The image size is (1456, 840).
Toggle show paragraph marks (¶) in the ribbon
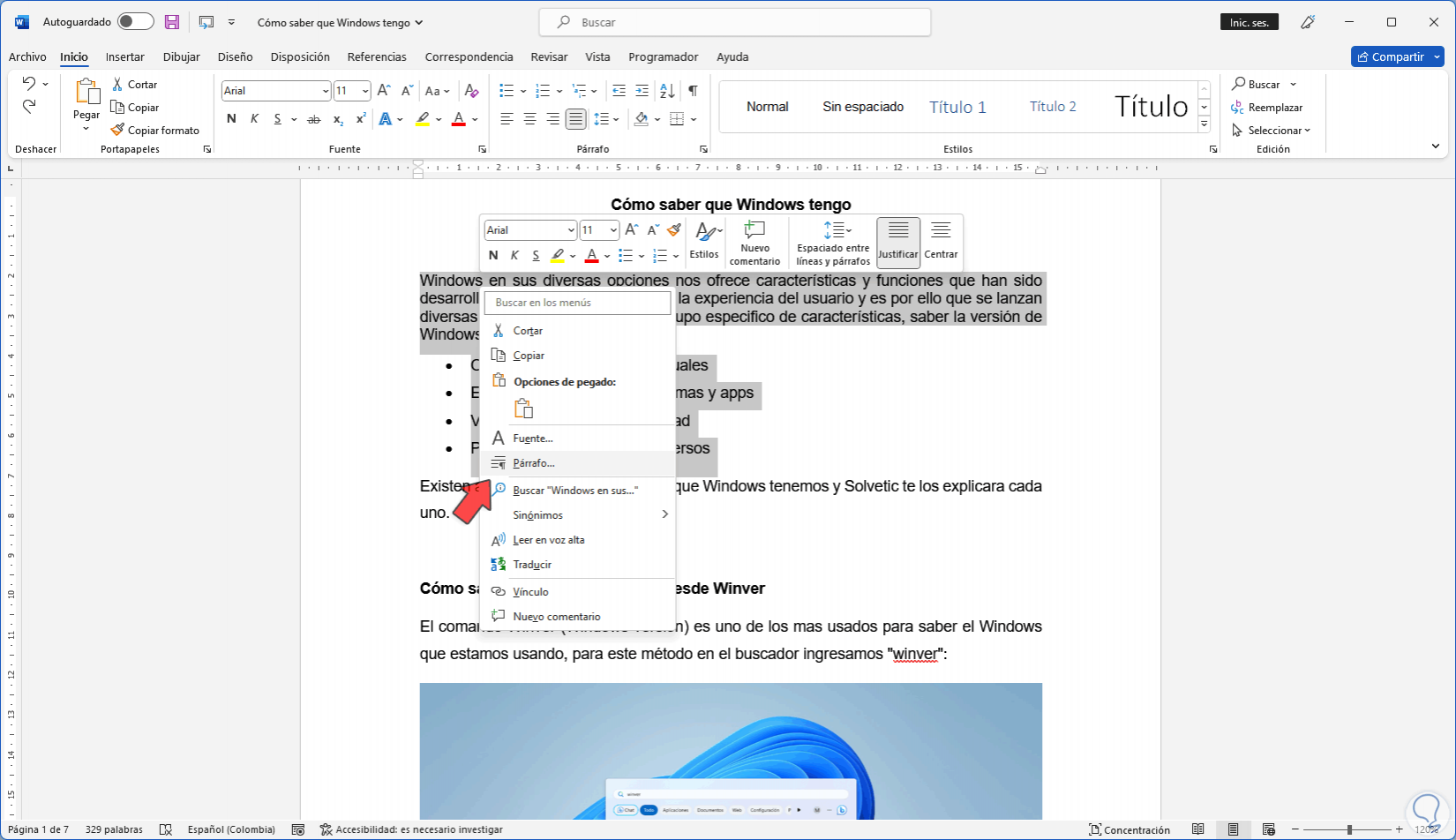tap(694, 90)
